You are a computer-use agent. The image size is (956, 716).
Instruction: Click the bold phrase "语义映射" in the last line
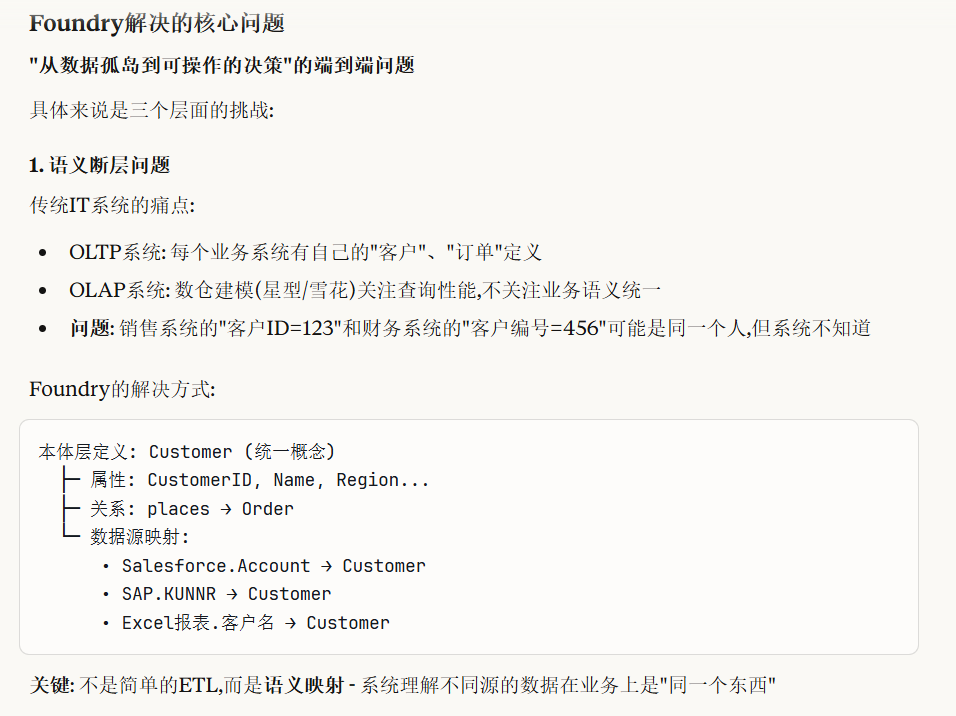[304, 686]
